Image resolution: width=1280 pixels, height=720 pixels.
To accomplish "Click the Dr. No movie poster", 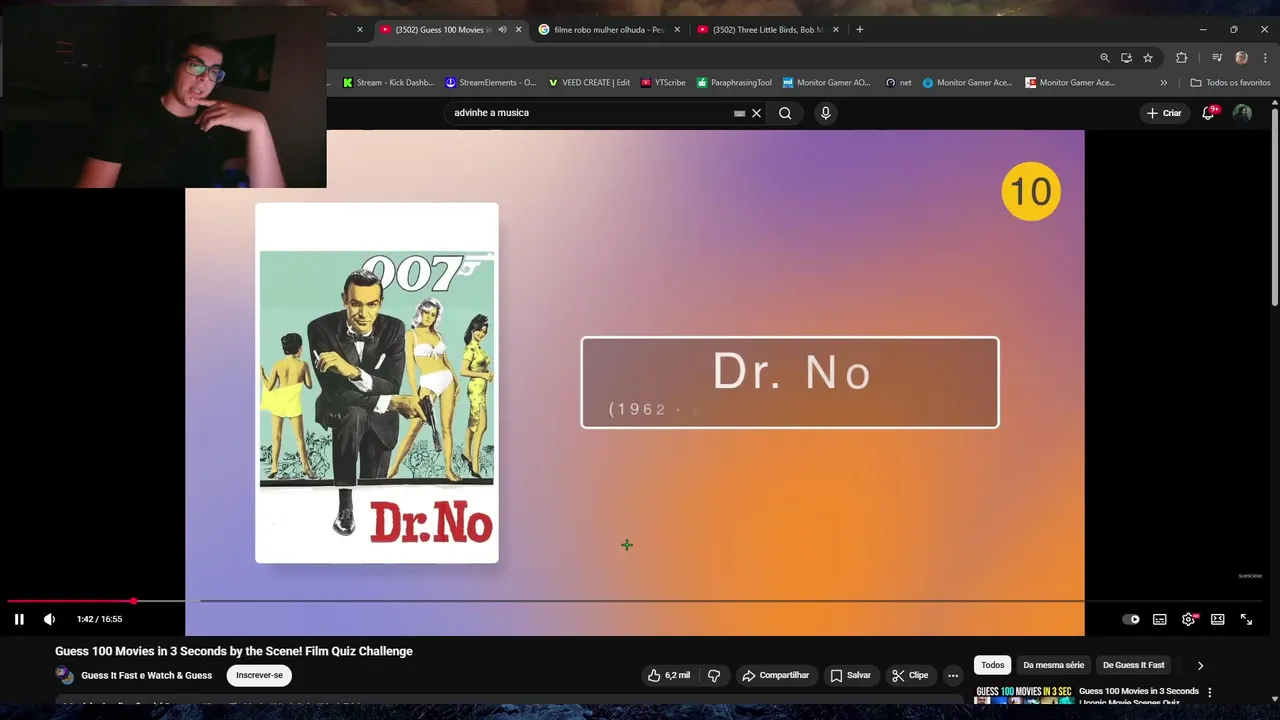I will point(377,383).
